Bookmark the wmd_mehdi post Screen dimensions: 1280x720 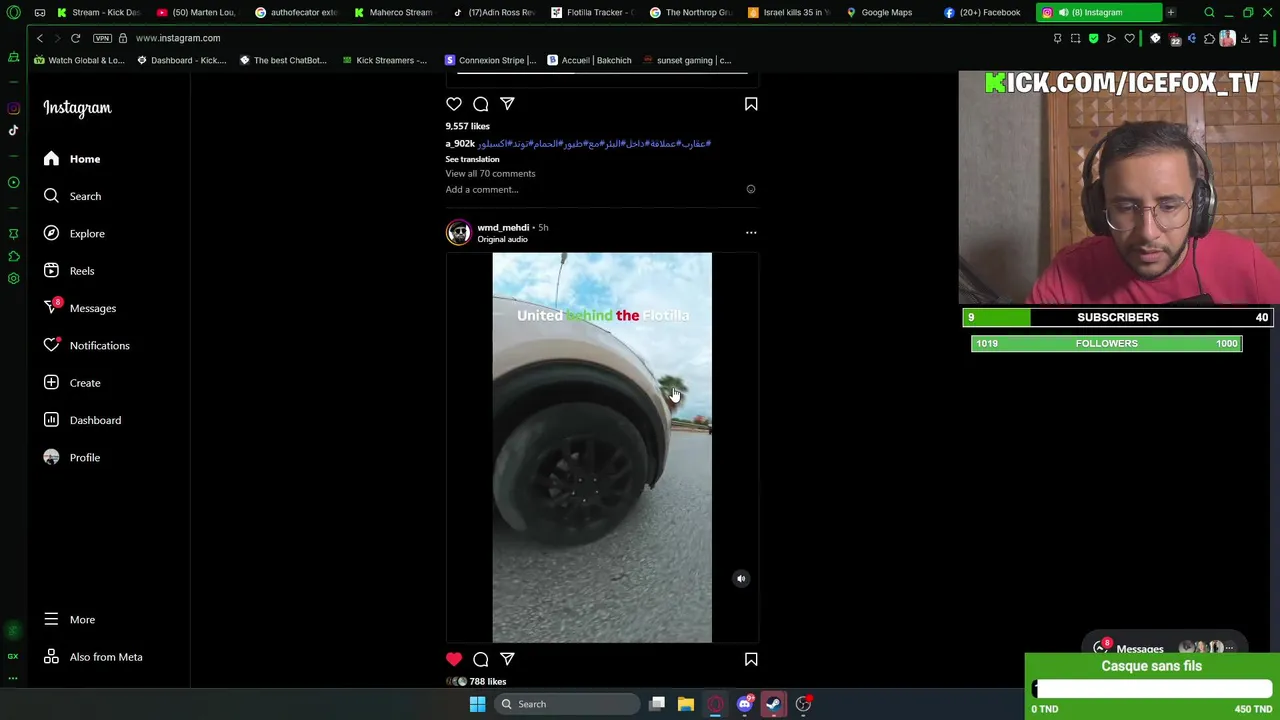click(x=751, y=659)
